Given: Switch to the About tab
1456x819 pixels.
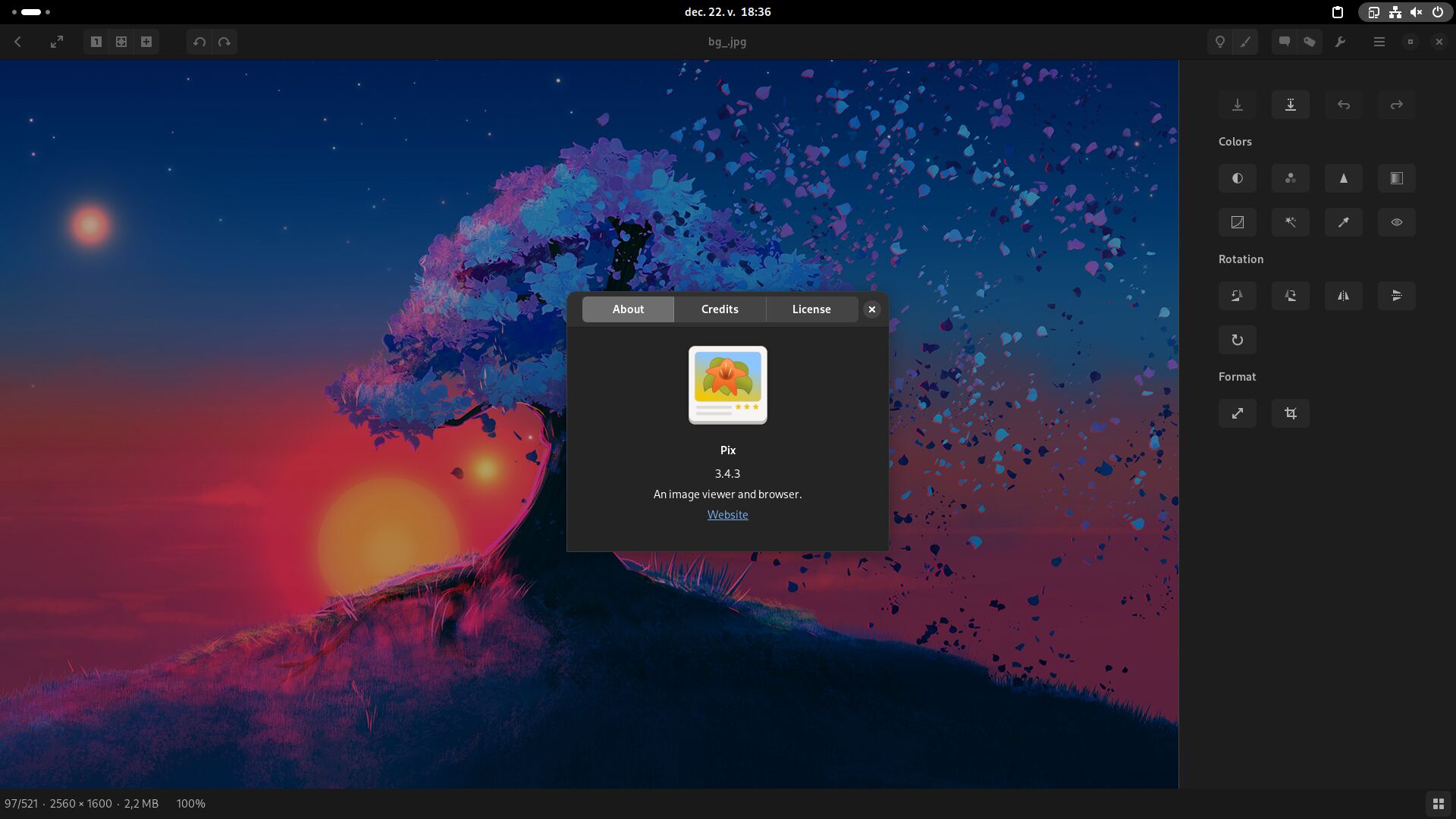Looking at the screenshot, I should (x=628, y=309).
